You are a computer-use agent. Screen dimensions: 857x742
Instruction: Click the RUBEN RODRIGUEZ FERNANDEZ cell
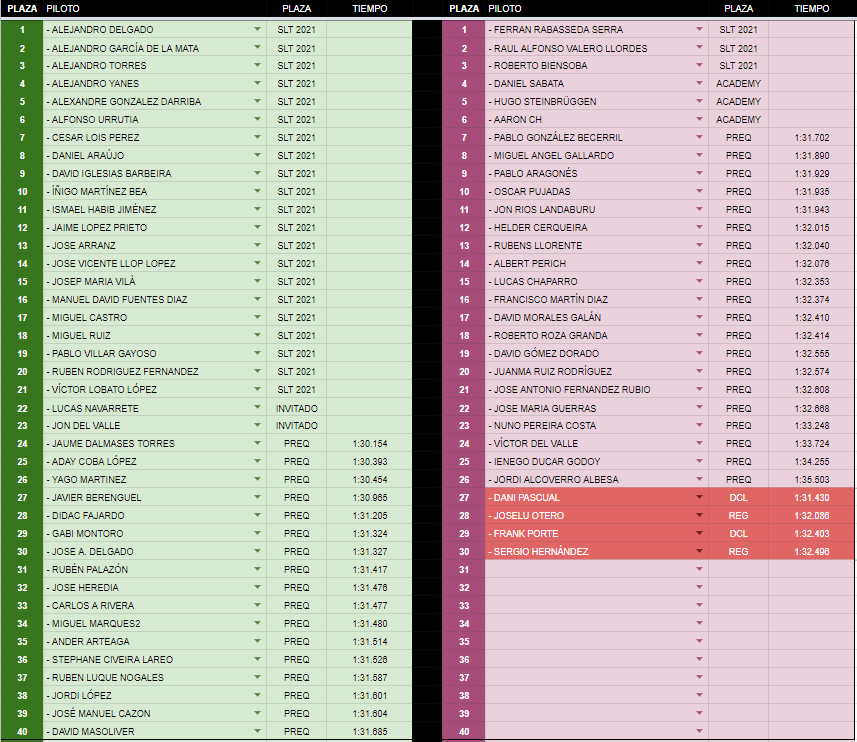coord(155,372)
